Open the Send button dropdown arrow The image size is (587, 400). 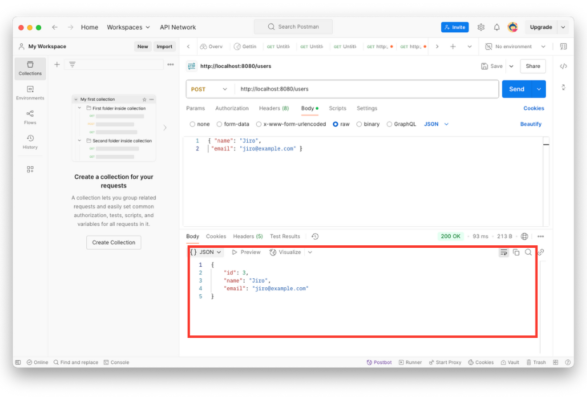pos(539,89)
